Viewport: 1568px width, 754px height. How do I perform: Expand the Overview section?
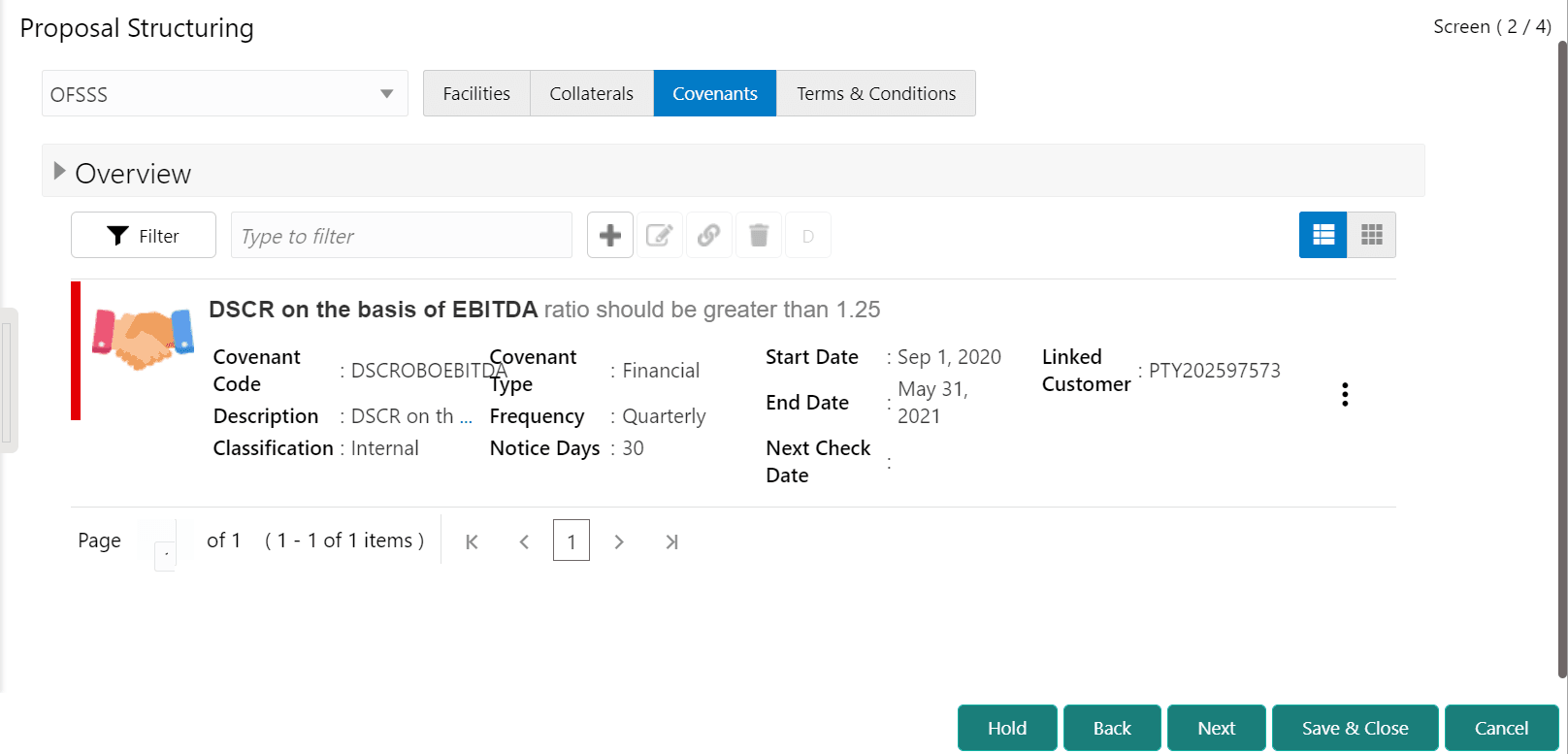[59, 172]
